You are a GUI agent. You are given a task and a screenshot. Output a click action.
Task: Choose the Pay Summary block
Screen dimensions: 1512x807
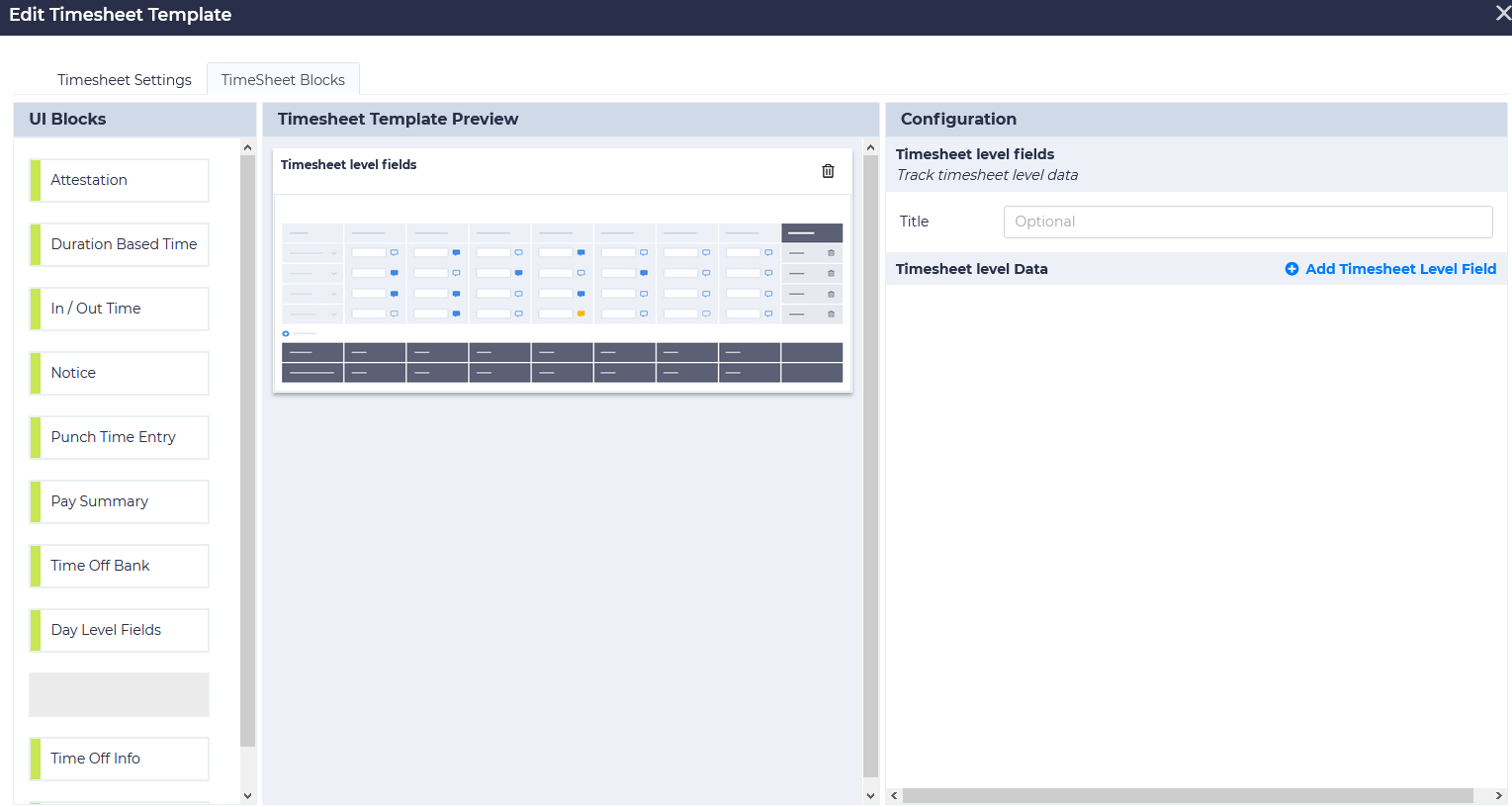tap(120, 501)
